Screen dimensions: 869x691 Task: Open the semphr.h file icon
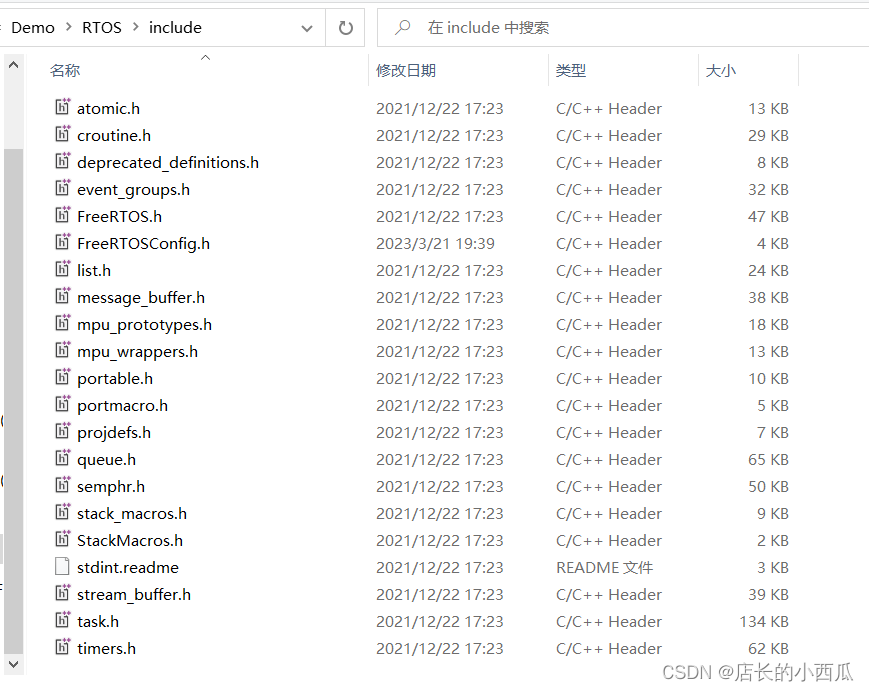(x=62, y=486)
